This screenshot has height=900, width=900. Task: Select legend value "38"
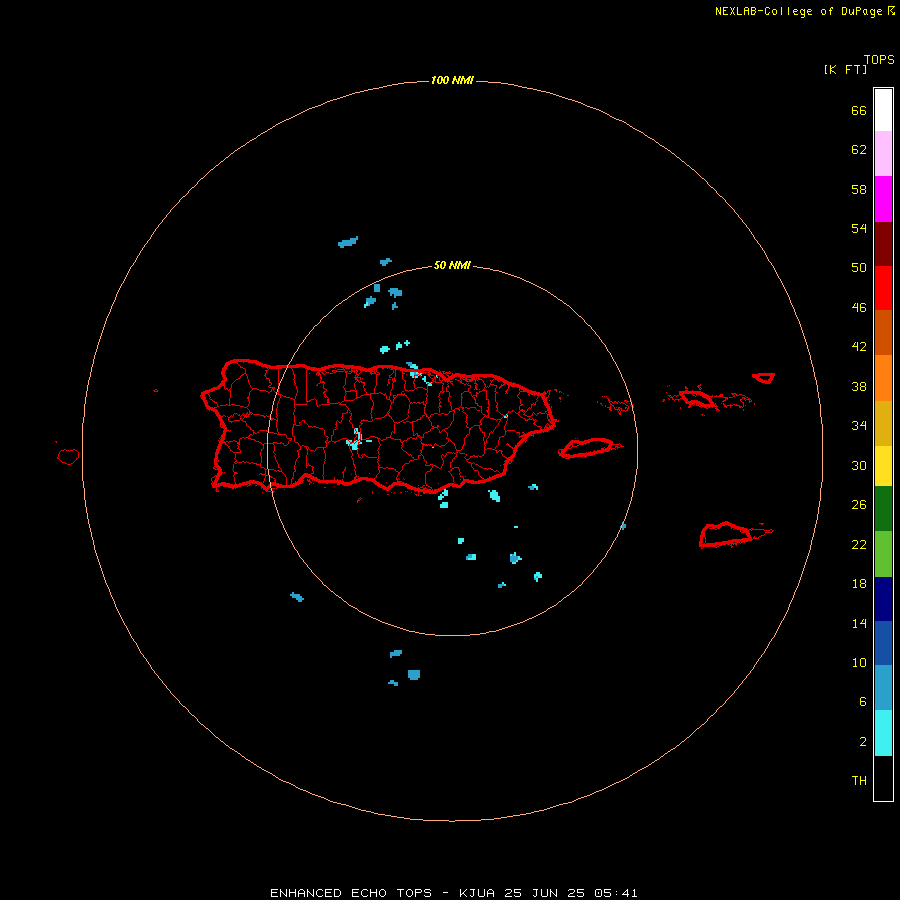coord(859,387)
